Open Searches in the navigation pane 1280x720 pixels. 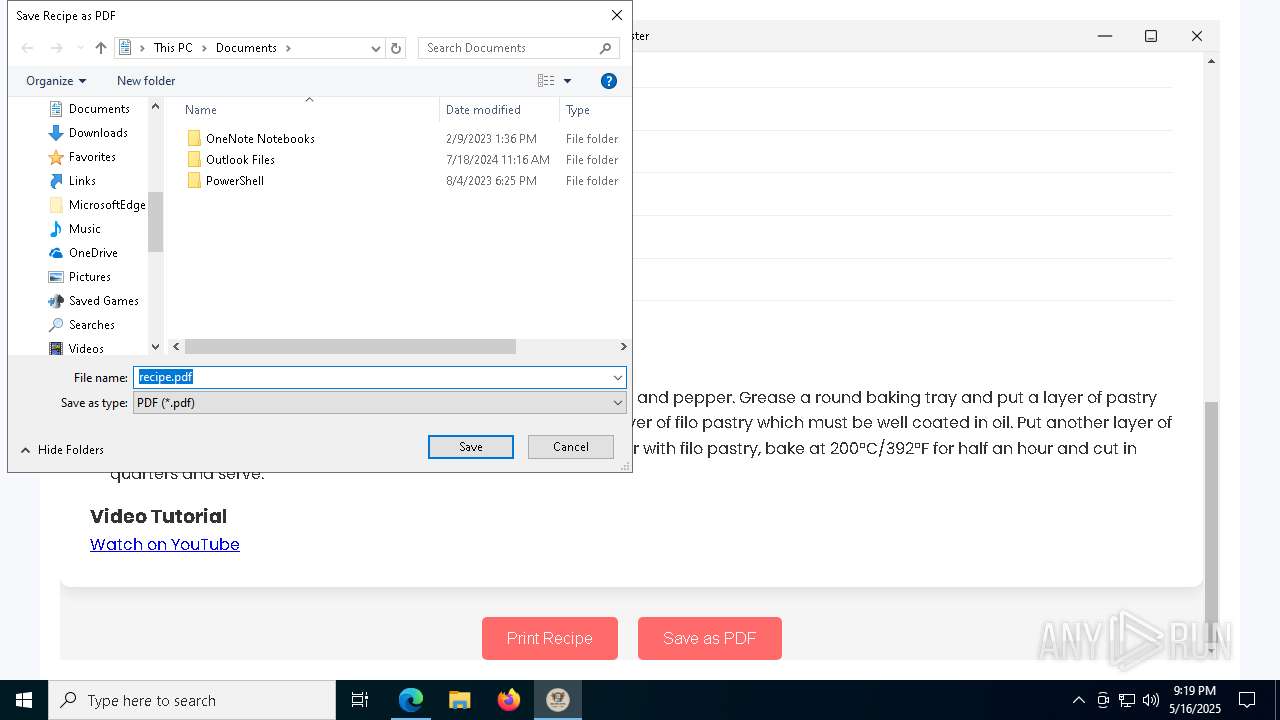(91, 325)
